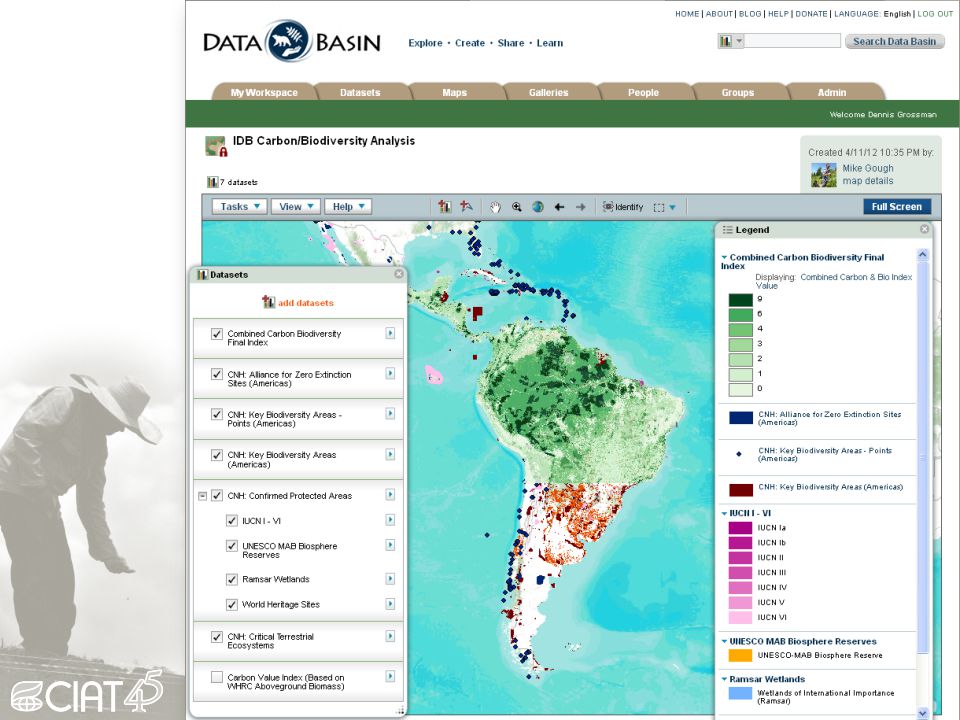Open the Tasks dropdown menu
The height and width of the screenshot is (720, 960).
pos(240,207)
